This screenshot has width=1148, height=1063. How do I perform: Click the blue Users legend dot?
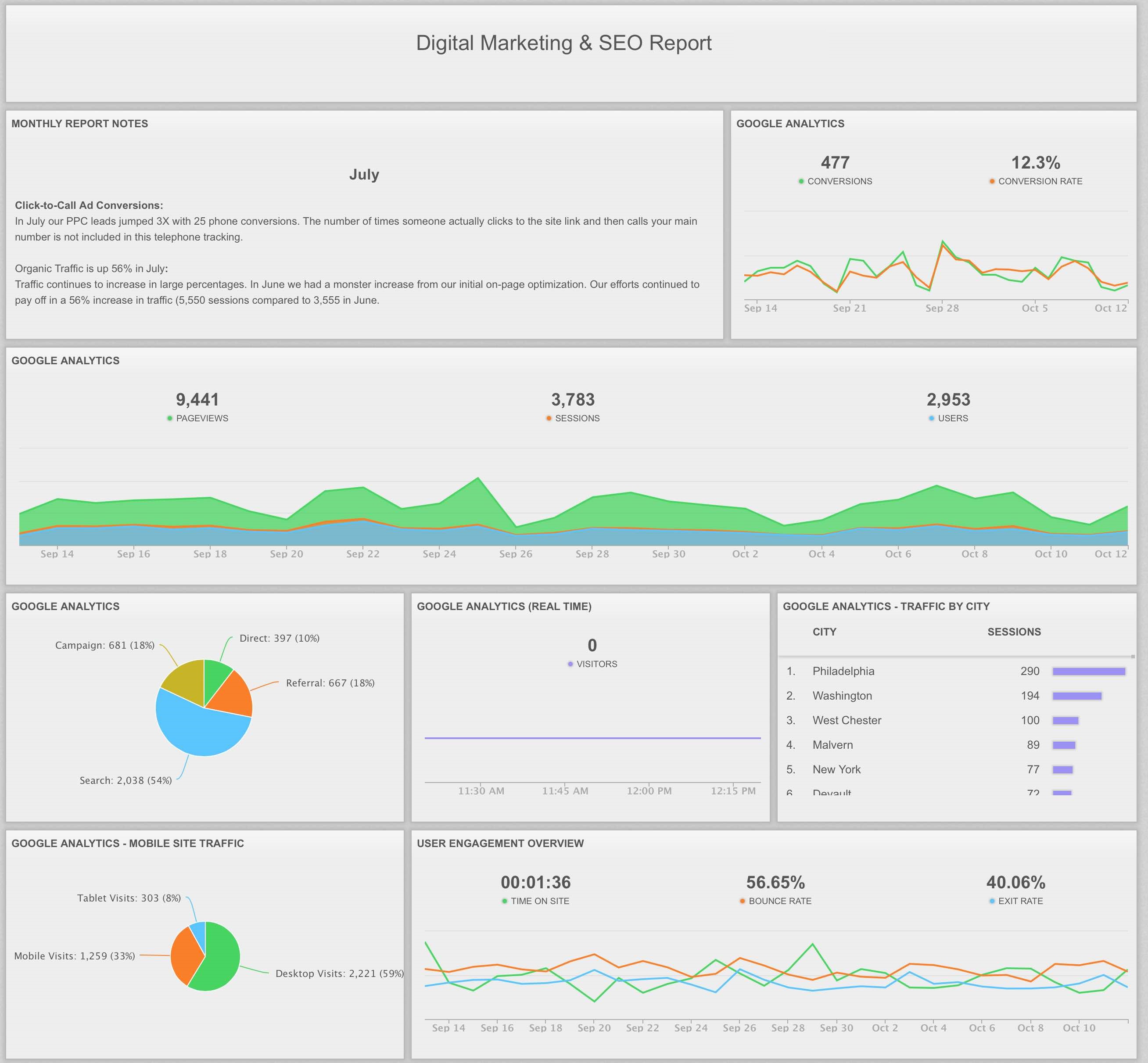pos(931,418)
